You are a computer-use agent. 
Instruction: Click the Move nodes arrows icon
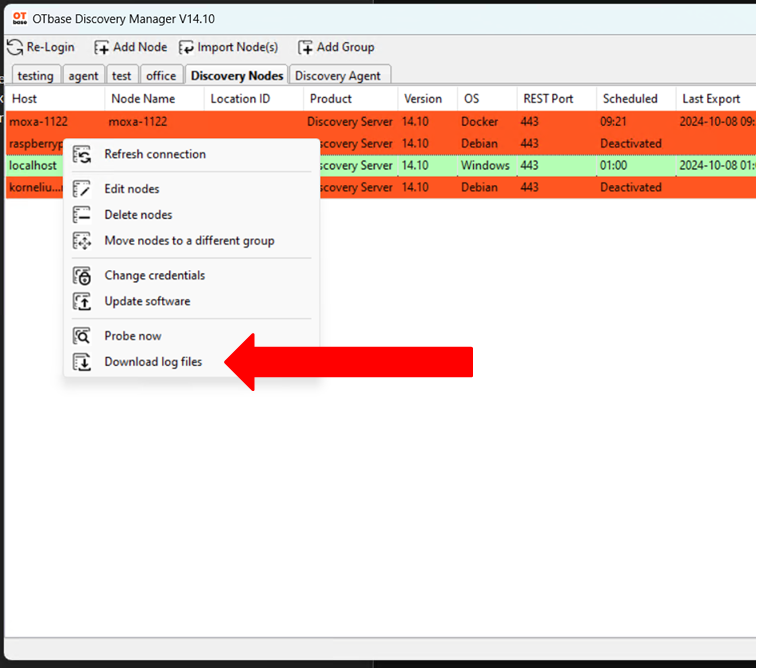pos(82,241)
